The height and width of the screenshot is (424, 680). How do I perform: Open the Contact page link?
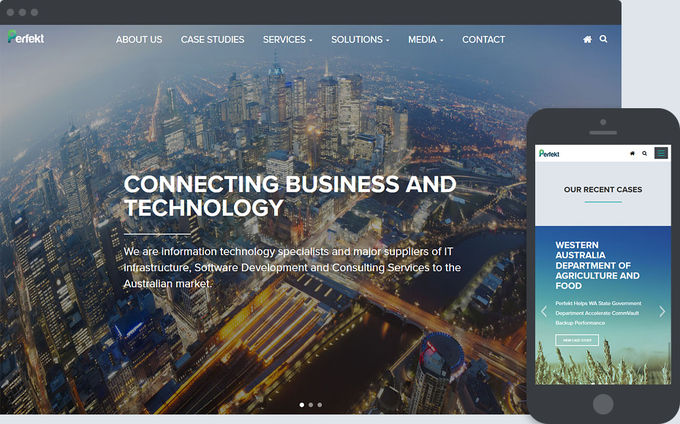[x=484, y=39]
